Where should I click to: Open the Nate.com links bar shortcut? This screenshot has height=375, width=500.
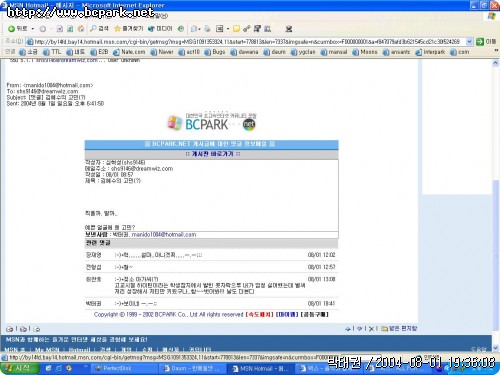pos(129,52)
